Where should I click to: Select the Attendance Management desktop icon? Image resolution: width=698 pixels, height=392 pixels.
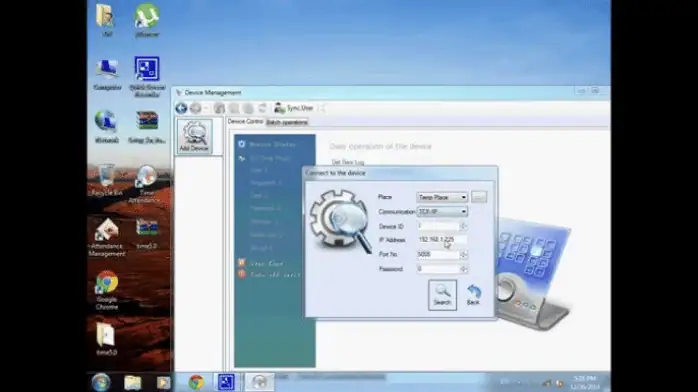[106, 238]
